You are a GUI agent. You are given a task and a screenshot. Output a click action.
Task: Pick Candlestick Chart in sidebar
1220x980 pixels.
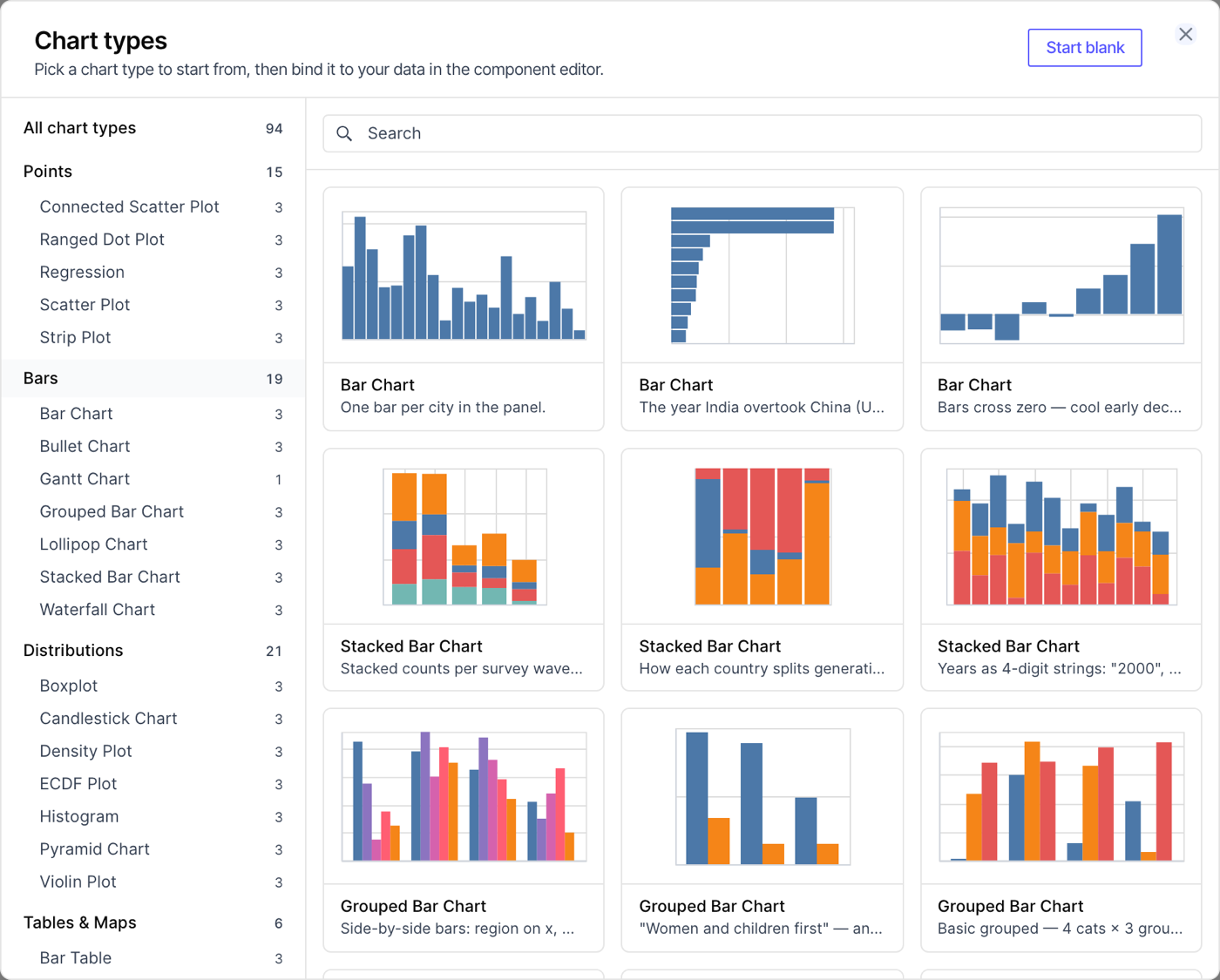(153, 719)
